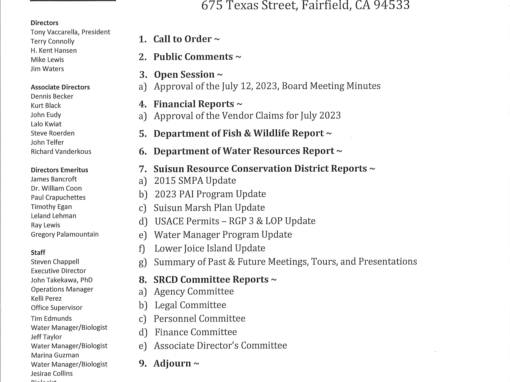Select the 'Public Comments' agenda item
The height and width of the screenshot is (382, 510).
193,57
